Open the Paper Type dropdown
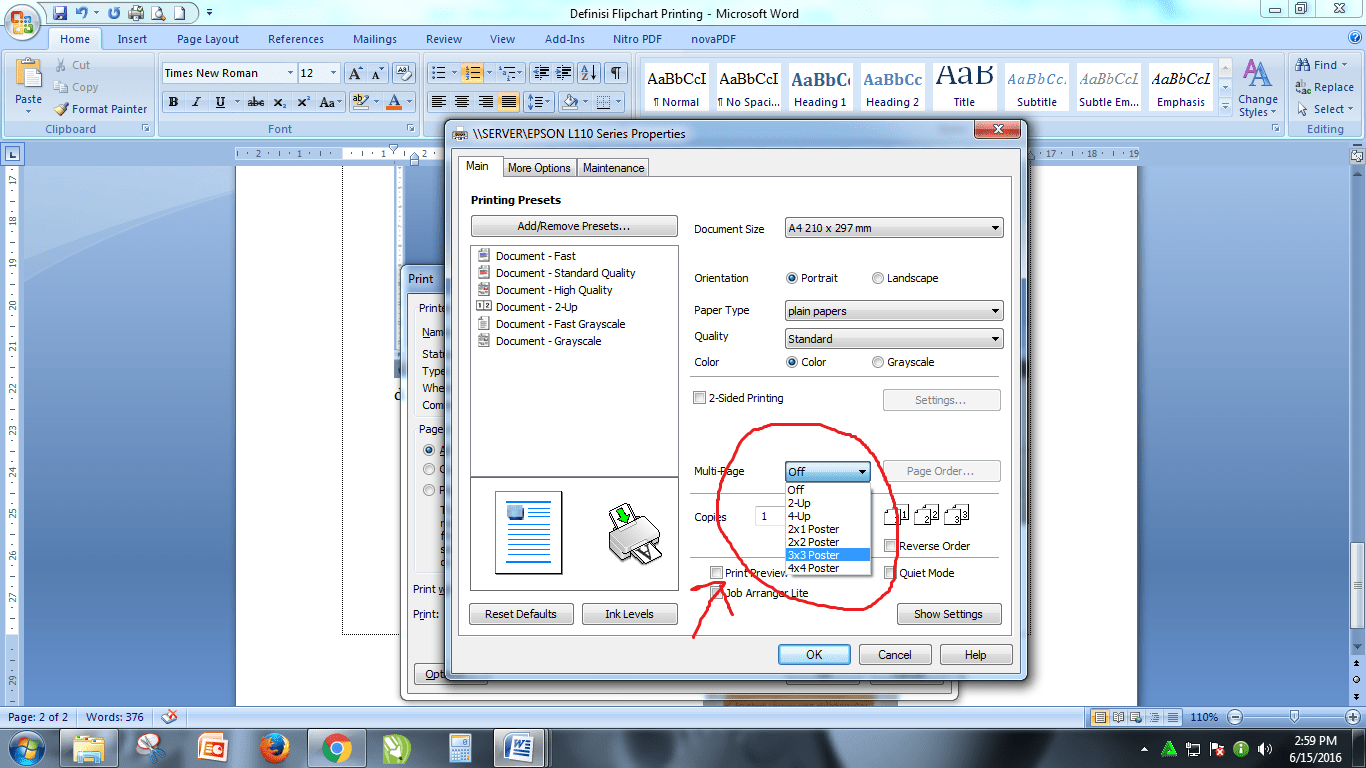Screen dimensions: 1366x768 tap(894, 311)
